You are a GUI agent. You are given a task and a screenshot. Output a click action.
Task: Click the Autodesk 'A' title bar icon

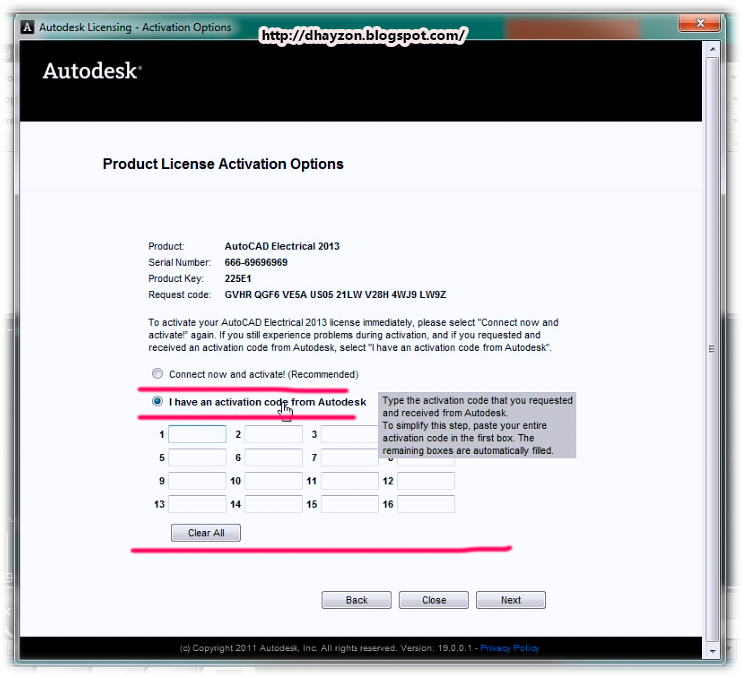[x=27, y=27]
